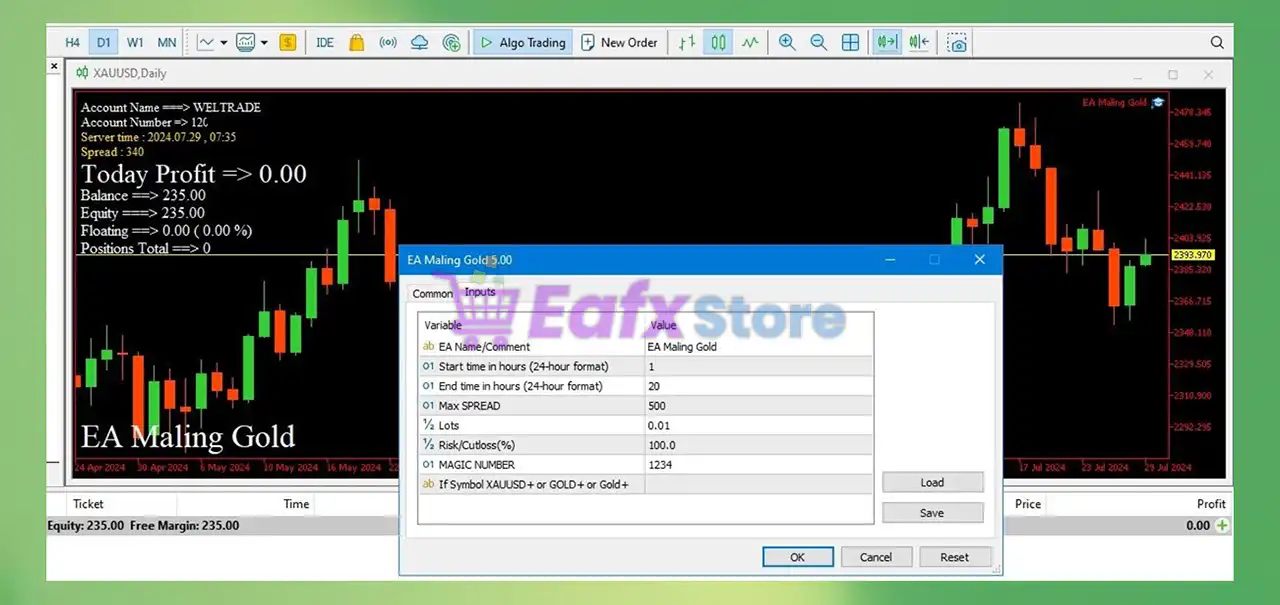Click the green plus icon beside profit

(1223, 525)
